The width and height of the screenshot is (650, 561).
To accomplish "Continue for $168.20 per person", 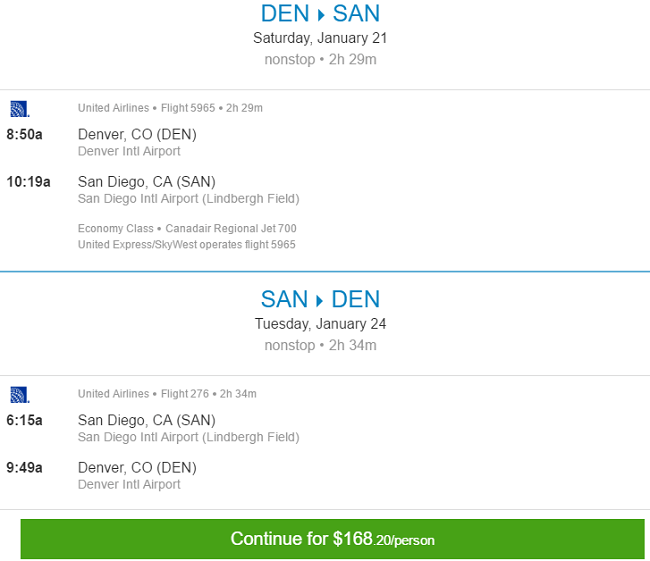I will pos(332,539).
